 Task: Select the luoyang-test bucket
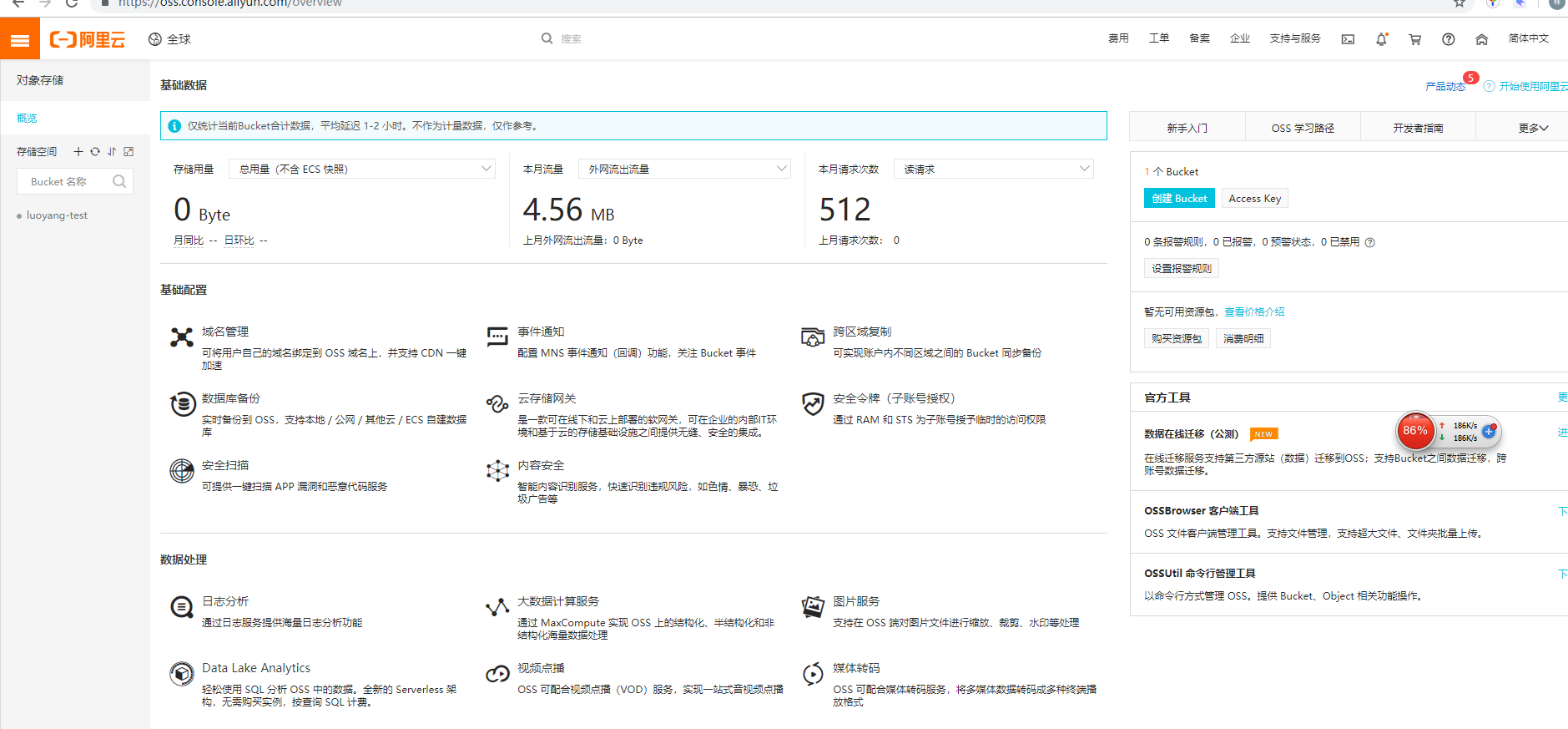[57, 215]
